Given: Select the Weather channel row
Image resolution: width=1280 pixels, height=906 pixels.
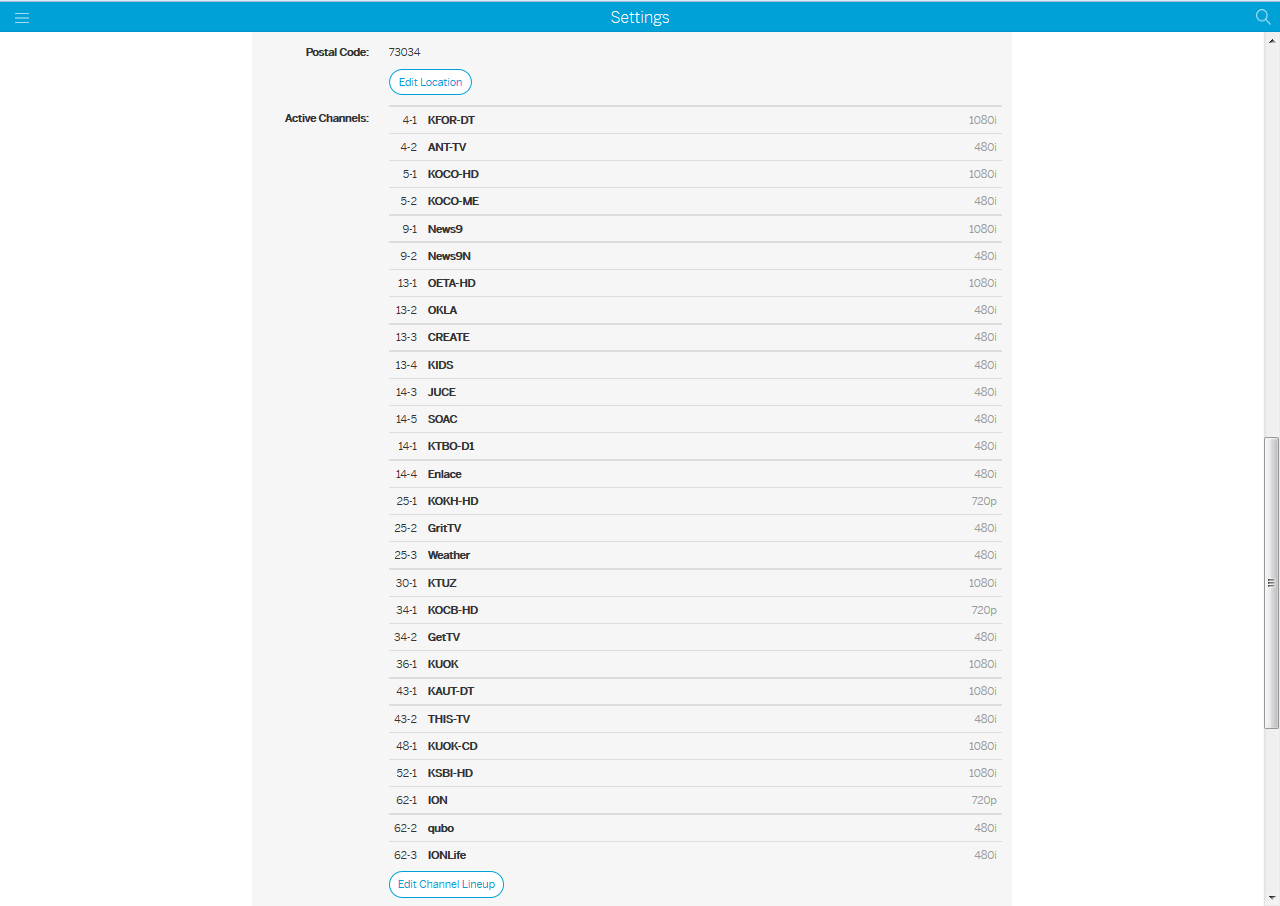Looking at the screenshot, I should (x=695, y=555).
